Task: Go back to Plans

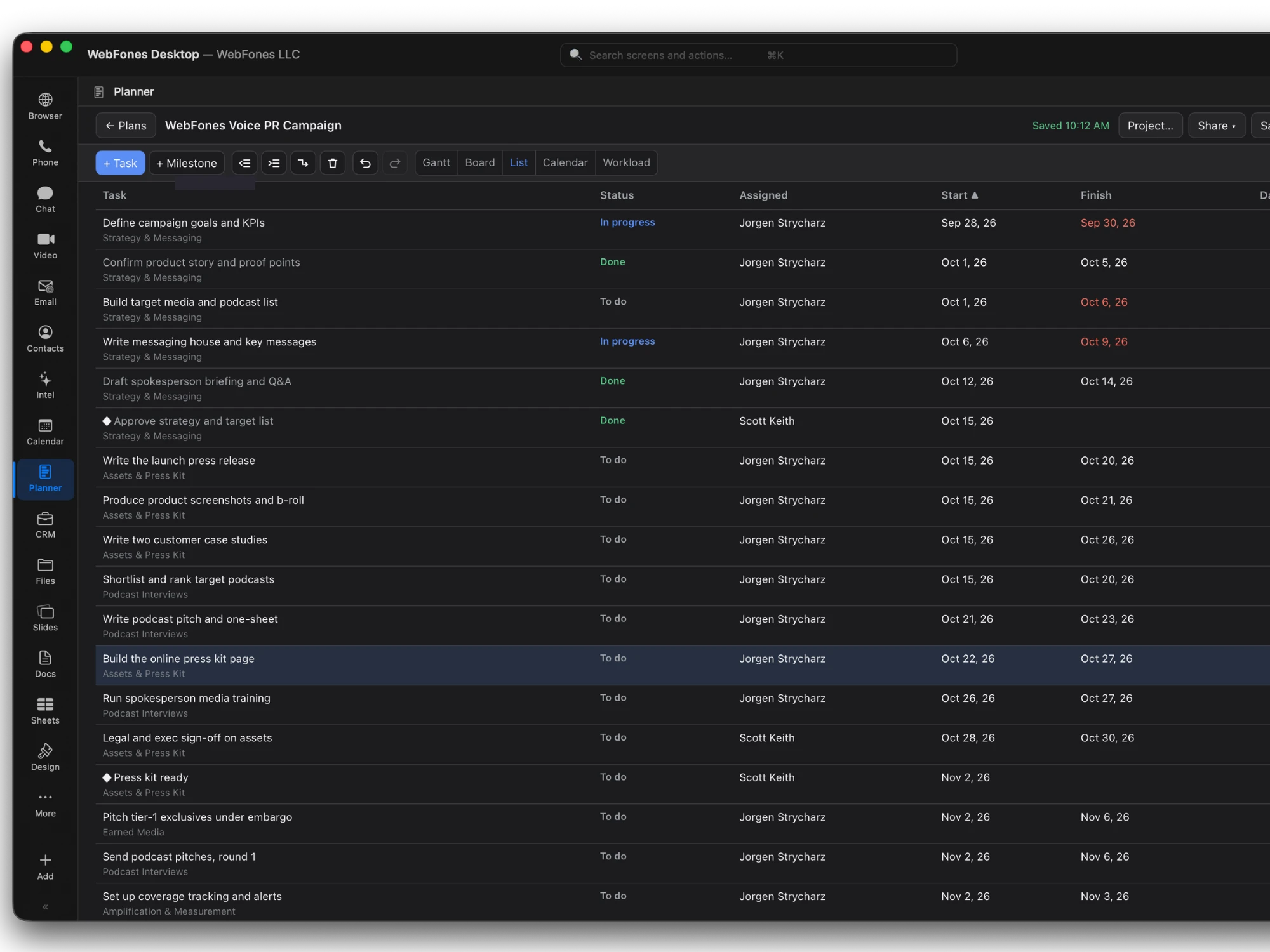Action: [x=126, y=126]
